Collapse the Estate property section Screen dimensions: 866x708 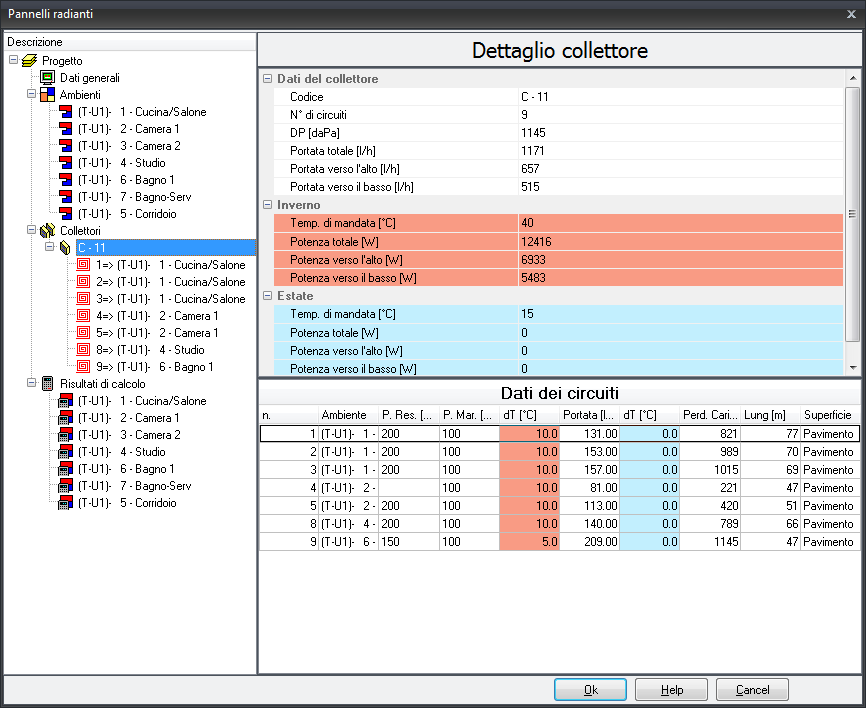pyautogui.click(x=267, y=297)
